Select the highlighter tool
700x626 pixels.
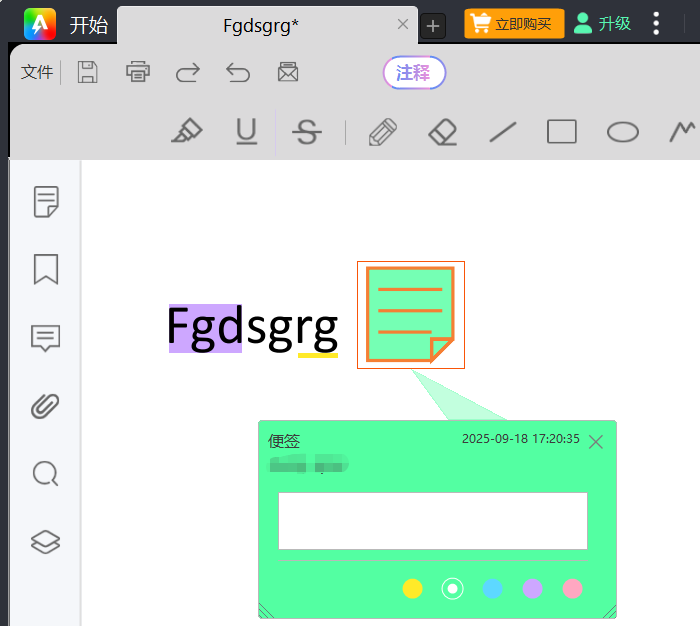tap(187, 132)
